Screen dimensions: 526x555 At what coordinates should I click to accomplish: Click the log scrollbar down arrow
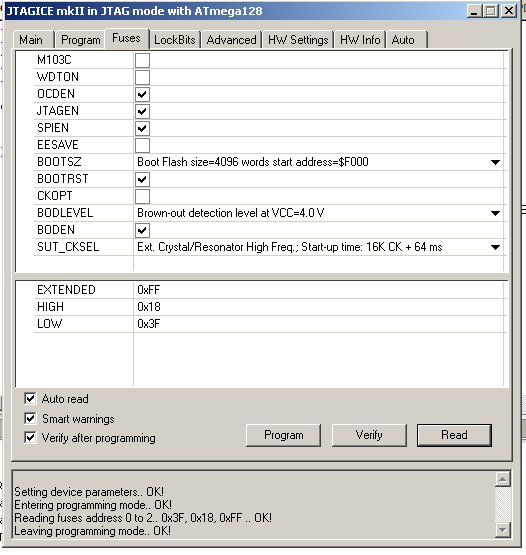(x=503, y=530)
